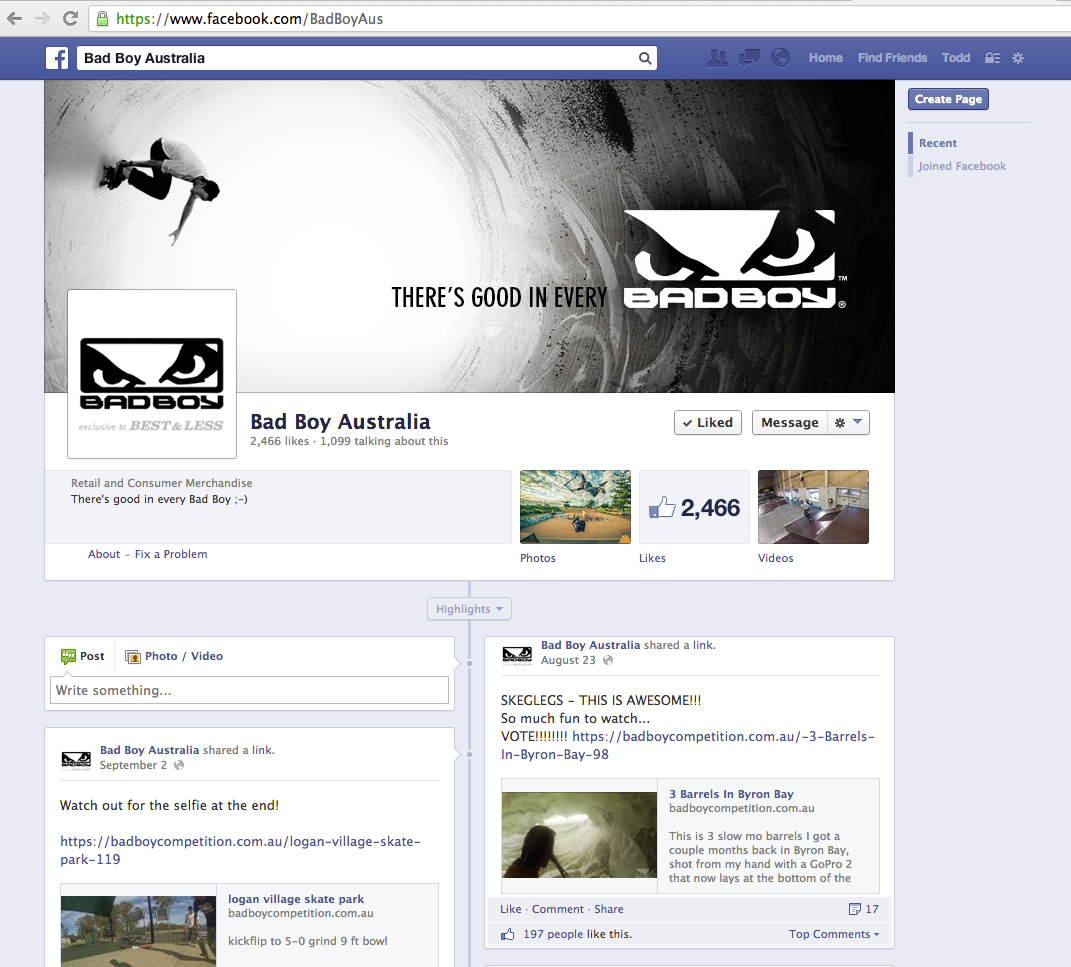Viewport: 1071px width, 967px height.
Task: Open the logan-village-skate-park-119 link
Action: tap(240, 850)
